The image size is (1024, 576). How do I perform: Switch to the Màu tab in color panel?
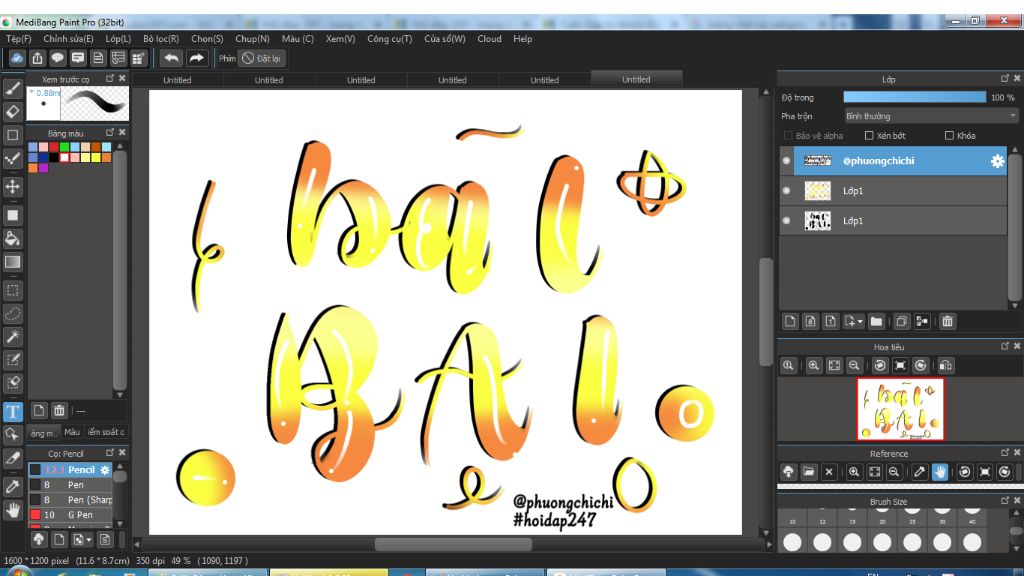[x=72, y=432]
